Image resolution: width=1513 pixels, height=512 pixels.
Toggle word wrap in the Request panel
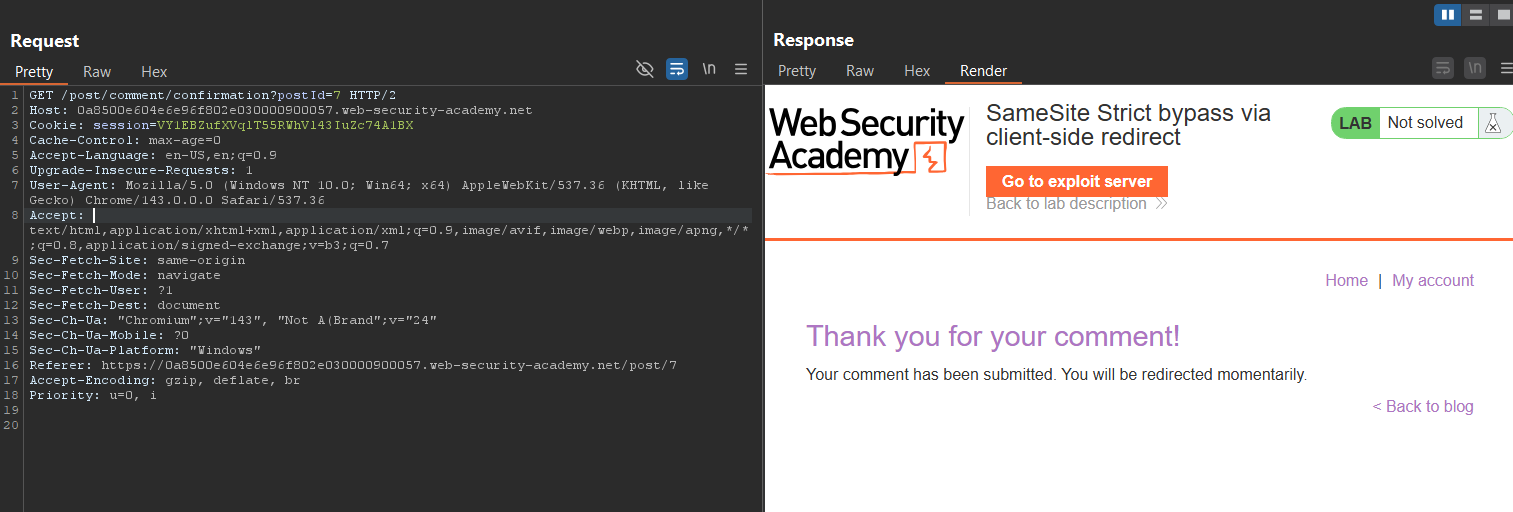677,69
